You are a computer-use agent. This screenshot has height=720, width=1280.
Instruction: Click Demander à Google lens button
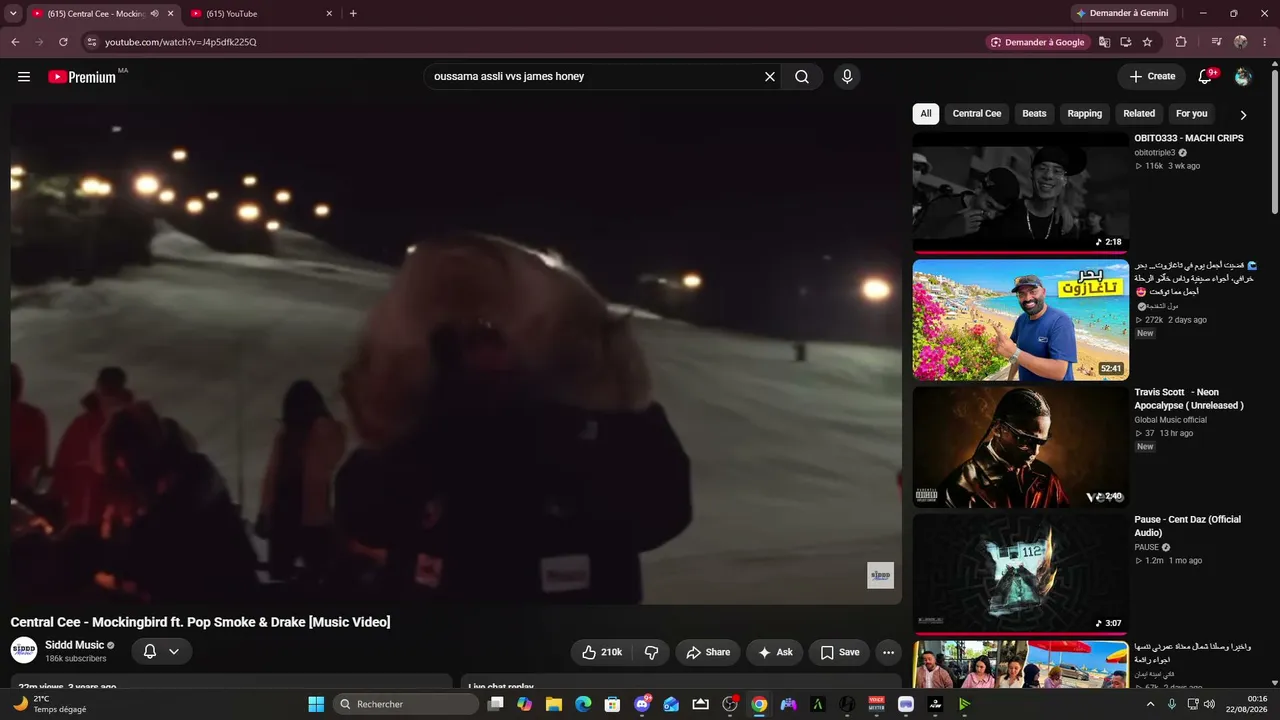pyautogui.click(x=1038, y=42)
